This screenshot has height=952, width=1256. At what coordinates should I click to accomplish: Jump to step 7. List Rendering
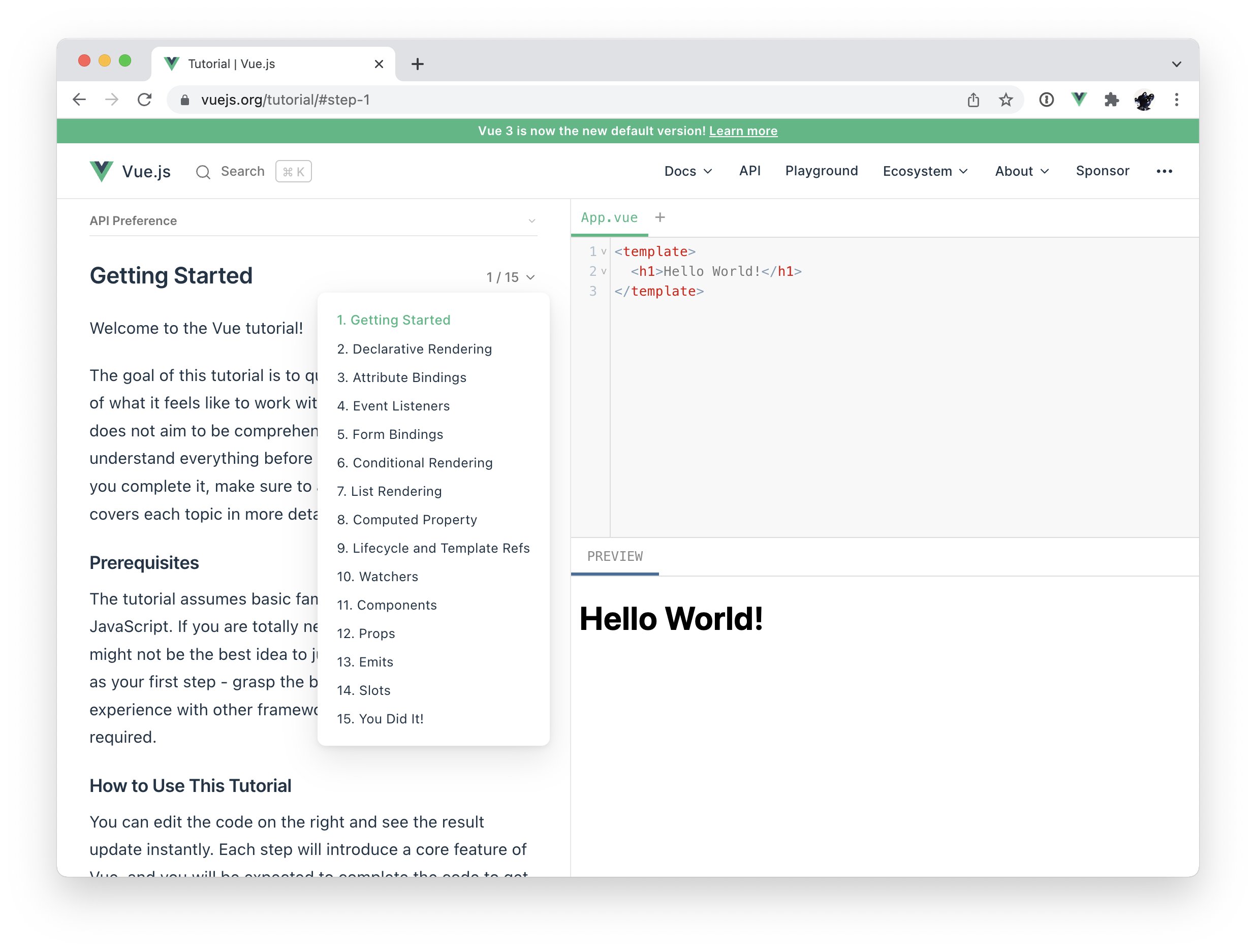coord(389,491)
